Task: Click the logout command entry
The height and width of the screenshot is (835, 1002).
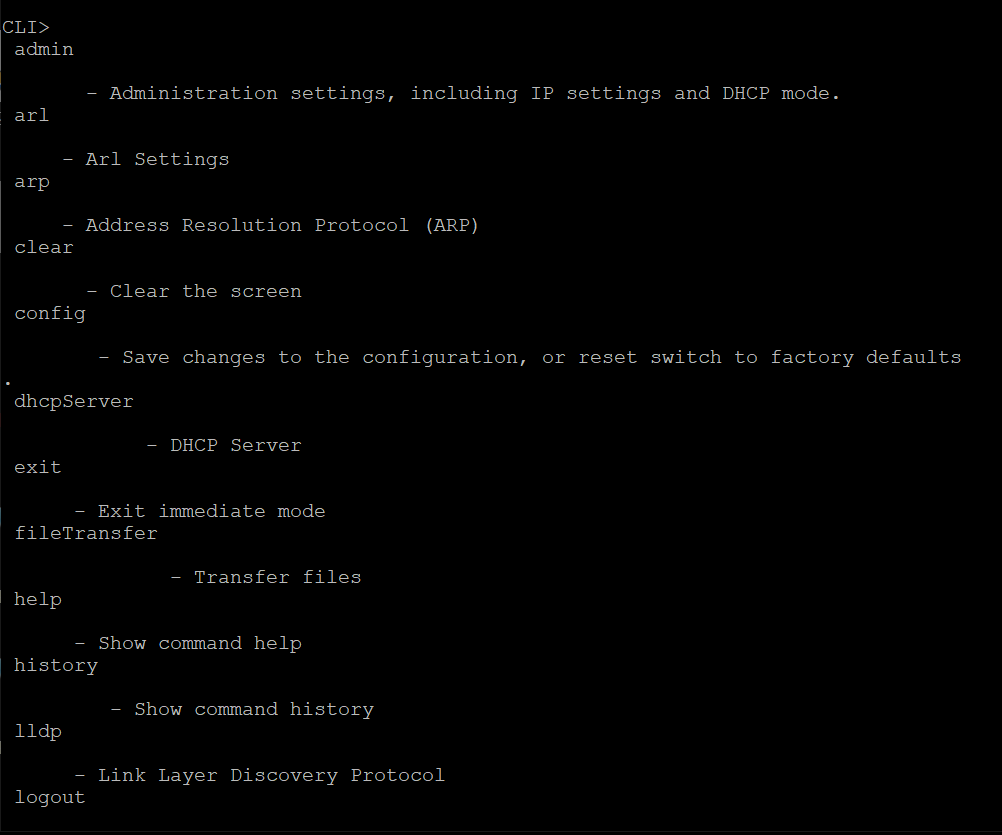Action: [49, 798]
